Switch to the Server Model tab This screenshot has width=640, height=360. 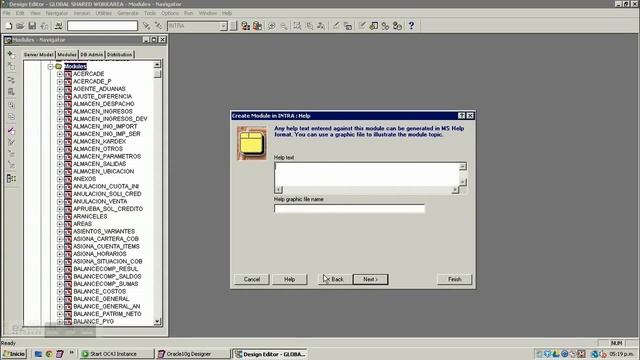coord(38,55)
